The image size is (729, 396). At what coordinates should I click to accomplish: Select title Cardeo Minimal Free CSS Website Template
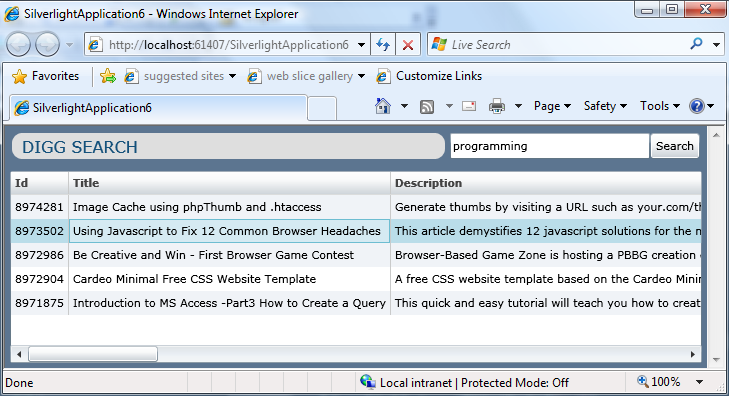tap(229, 279)
